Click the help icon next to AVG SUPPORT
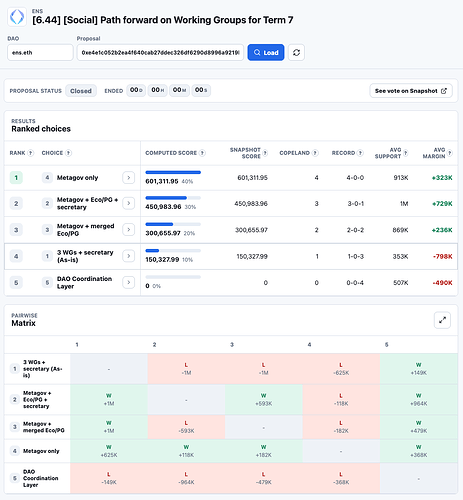The height and width of the screenshot is (500, 463). [406, 153]
